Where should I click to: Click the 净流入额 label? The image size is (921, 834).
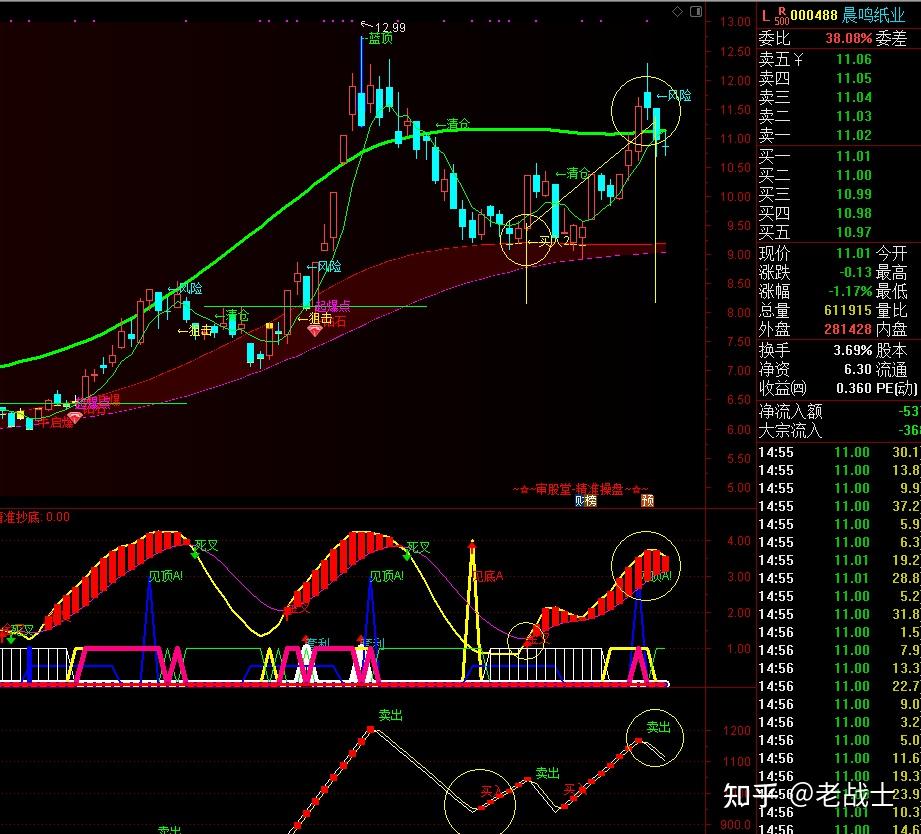click(790, 411)
